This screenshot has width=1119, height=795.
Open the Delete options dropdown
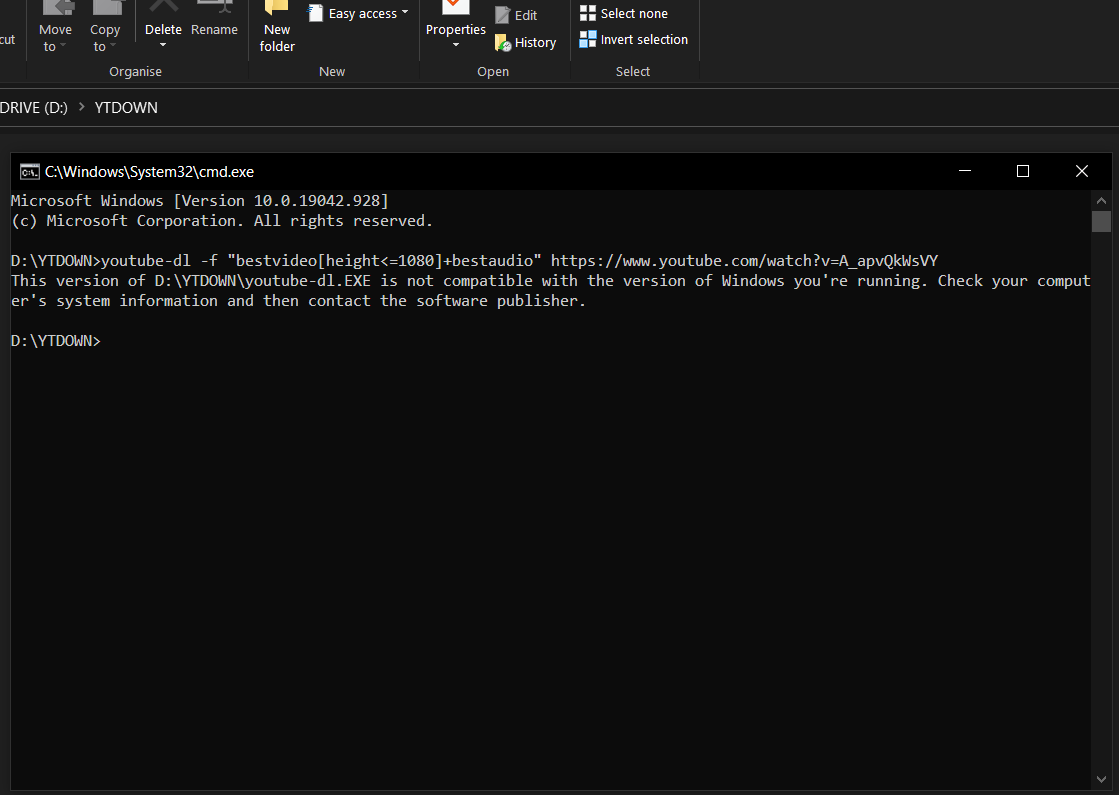point(163,45)
